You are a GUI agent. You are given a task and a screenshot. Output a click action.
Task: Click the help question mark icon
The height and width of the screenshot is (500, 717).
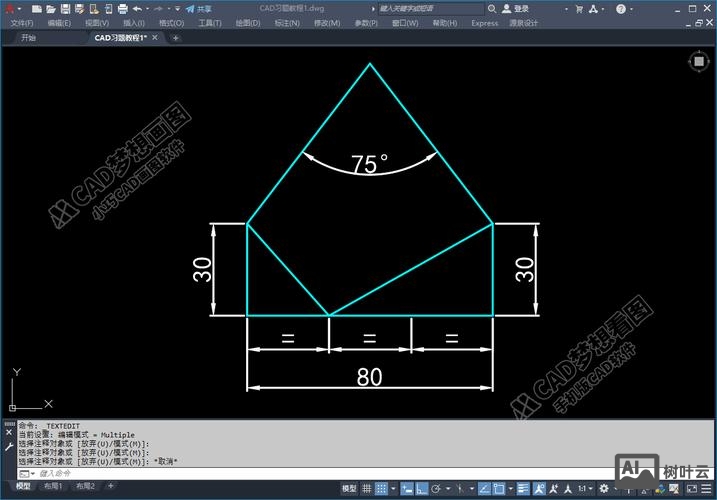(x=620, y=8)
